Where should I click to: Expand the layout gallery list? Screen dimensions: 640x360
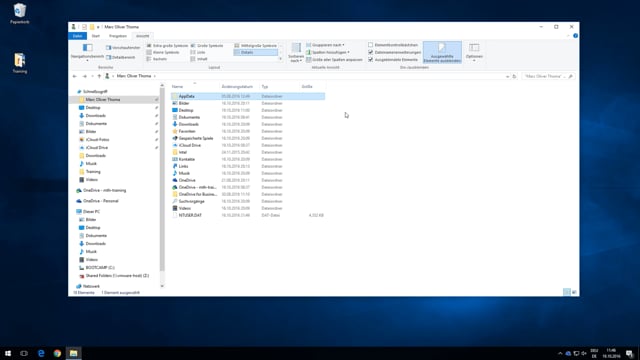coord(280,59)
